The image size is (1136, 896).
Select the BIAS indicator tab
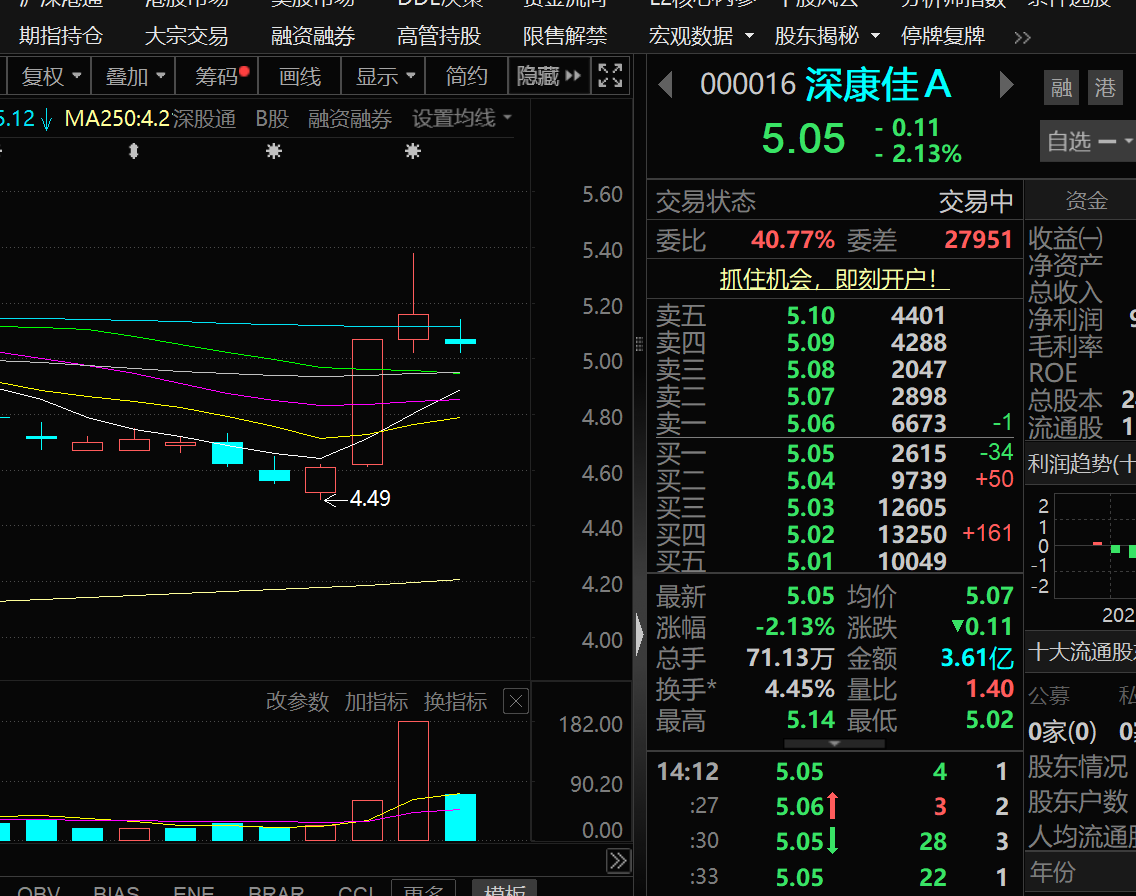116,891
